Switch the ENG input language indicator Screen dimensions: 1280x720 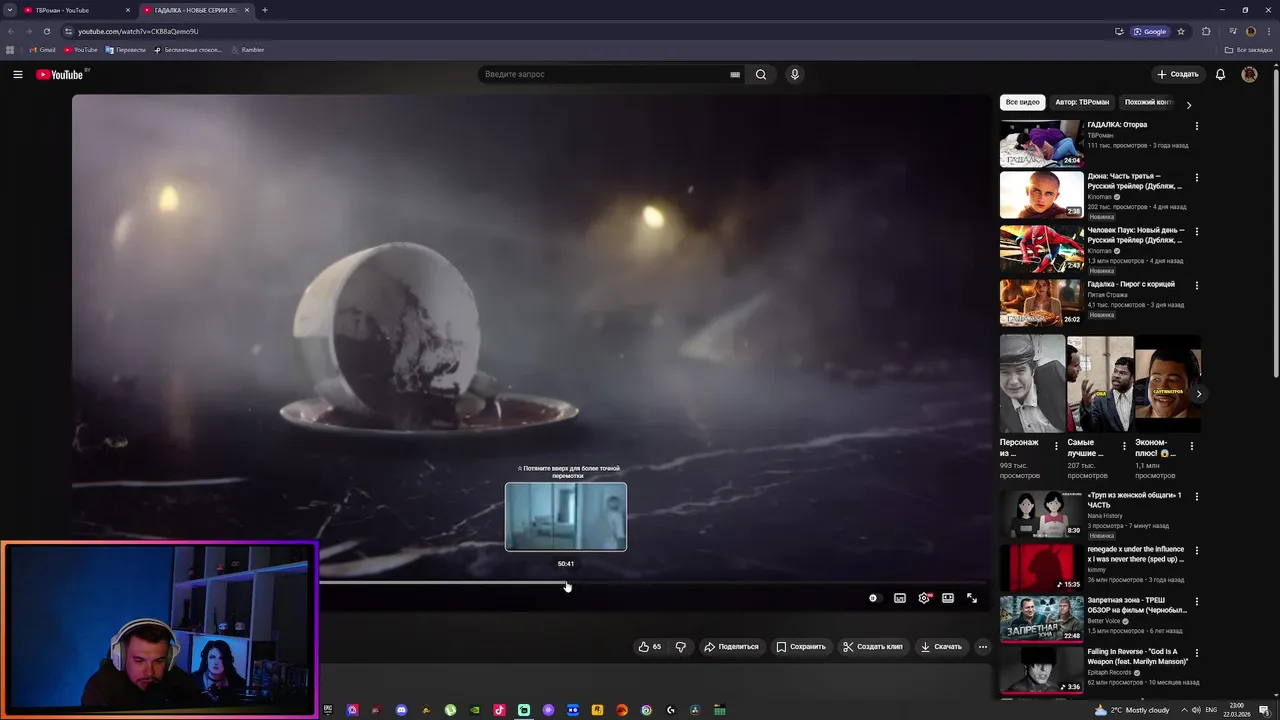(x=1211, y=710)
